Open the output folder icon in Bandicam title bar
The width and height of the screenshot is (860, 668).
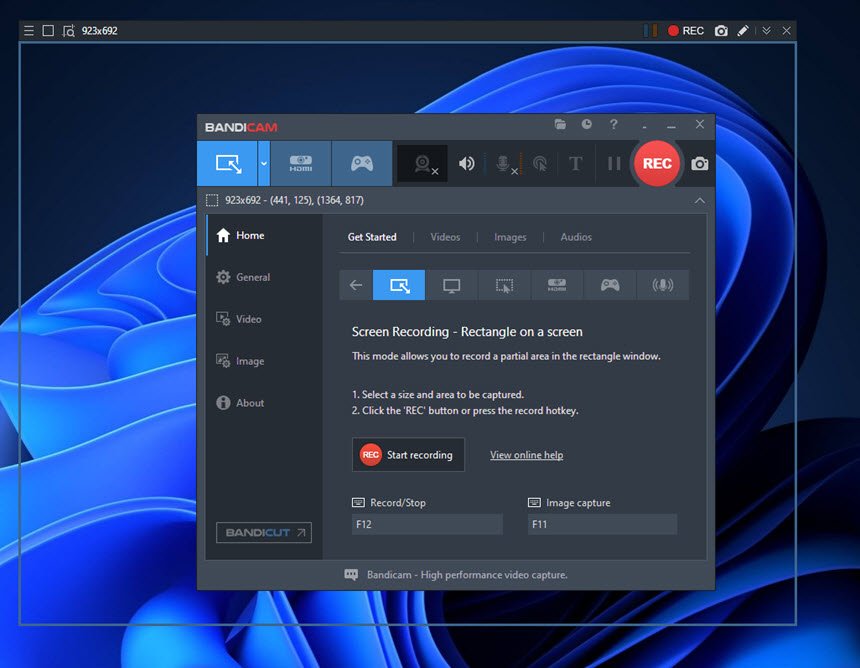[560, 124]
